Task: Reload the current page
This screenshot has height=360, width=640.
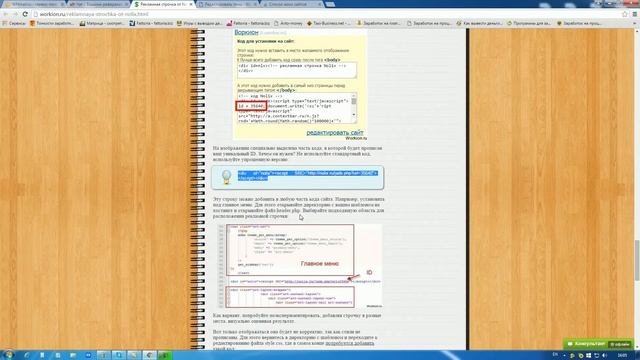Action: tap(25, 14)
